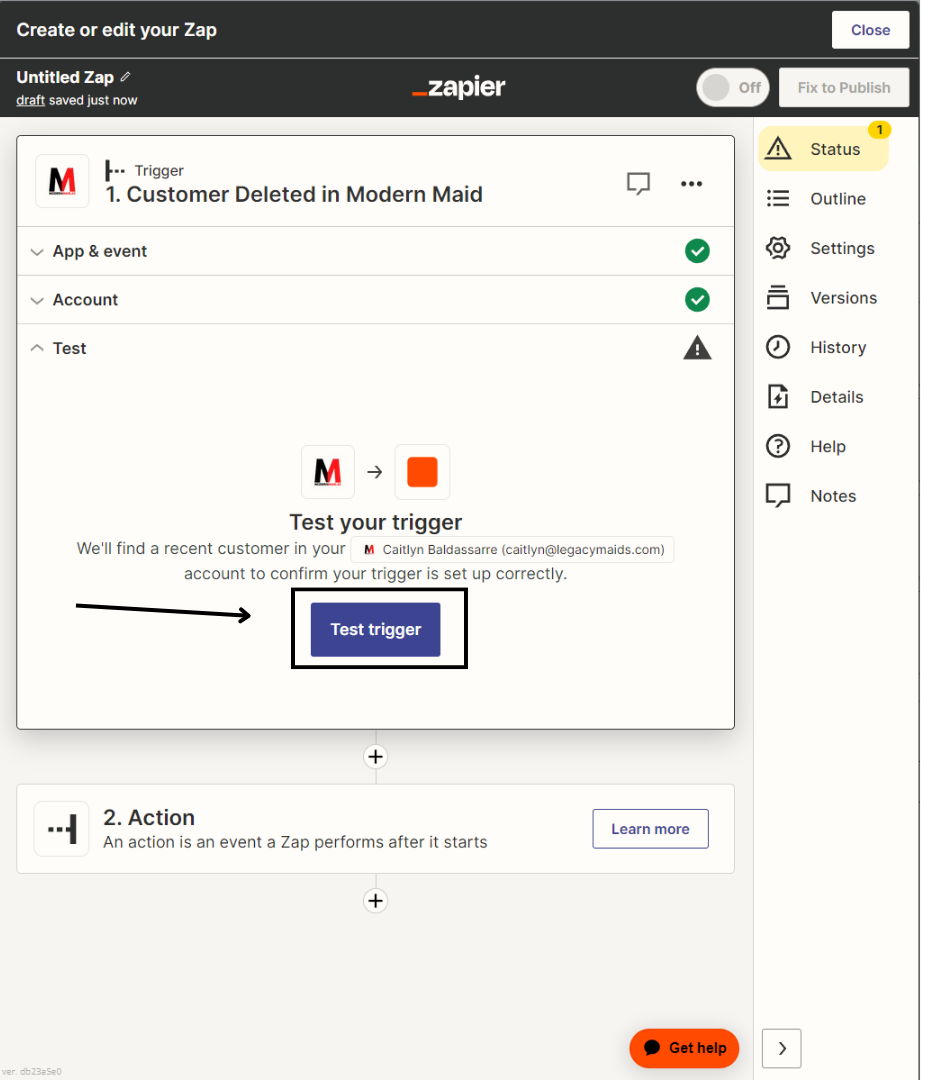
Task: Click the orange Zapier square icon
Action: (x=424, y=474)
